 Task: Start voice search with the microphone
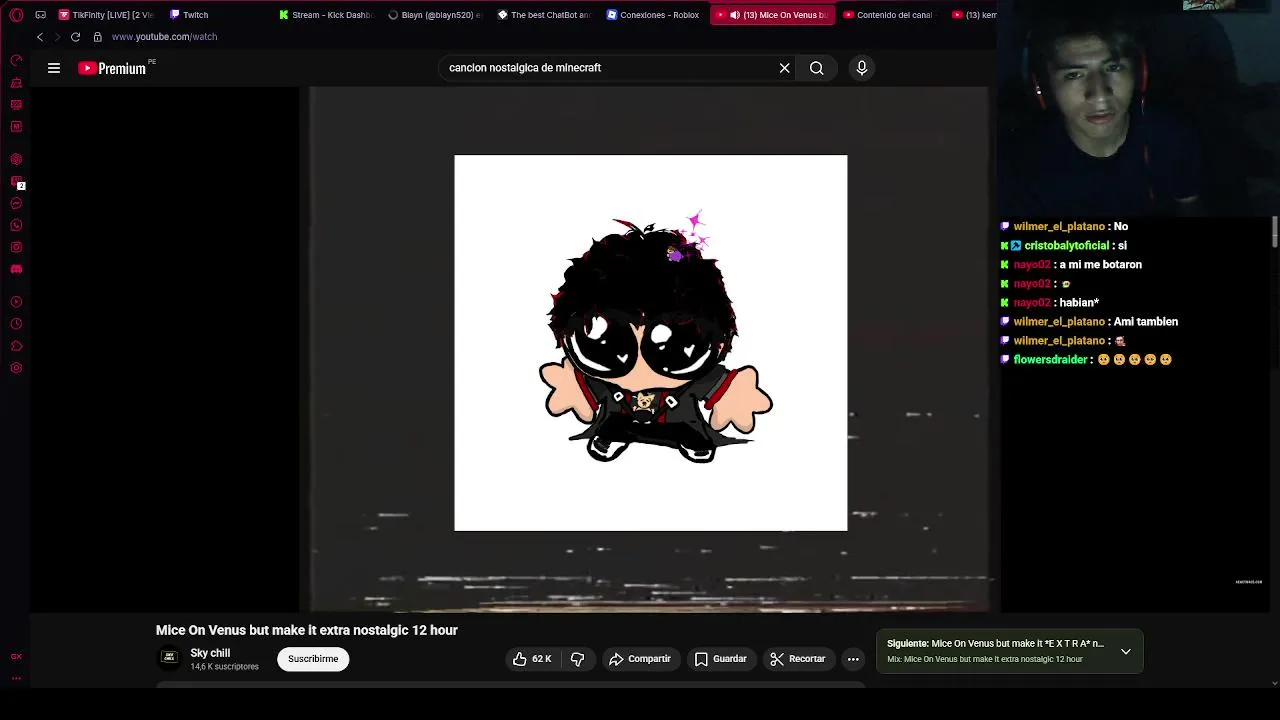coord(862,68)
